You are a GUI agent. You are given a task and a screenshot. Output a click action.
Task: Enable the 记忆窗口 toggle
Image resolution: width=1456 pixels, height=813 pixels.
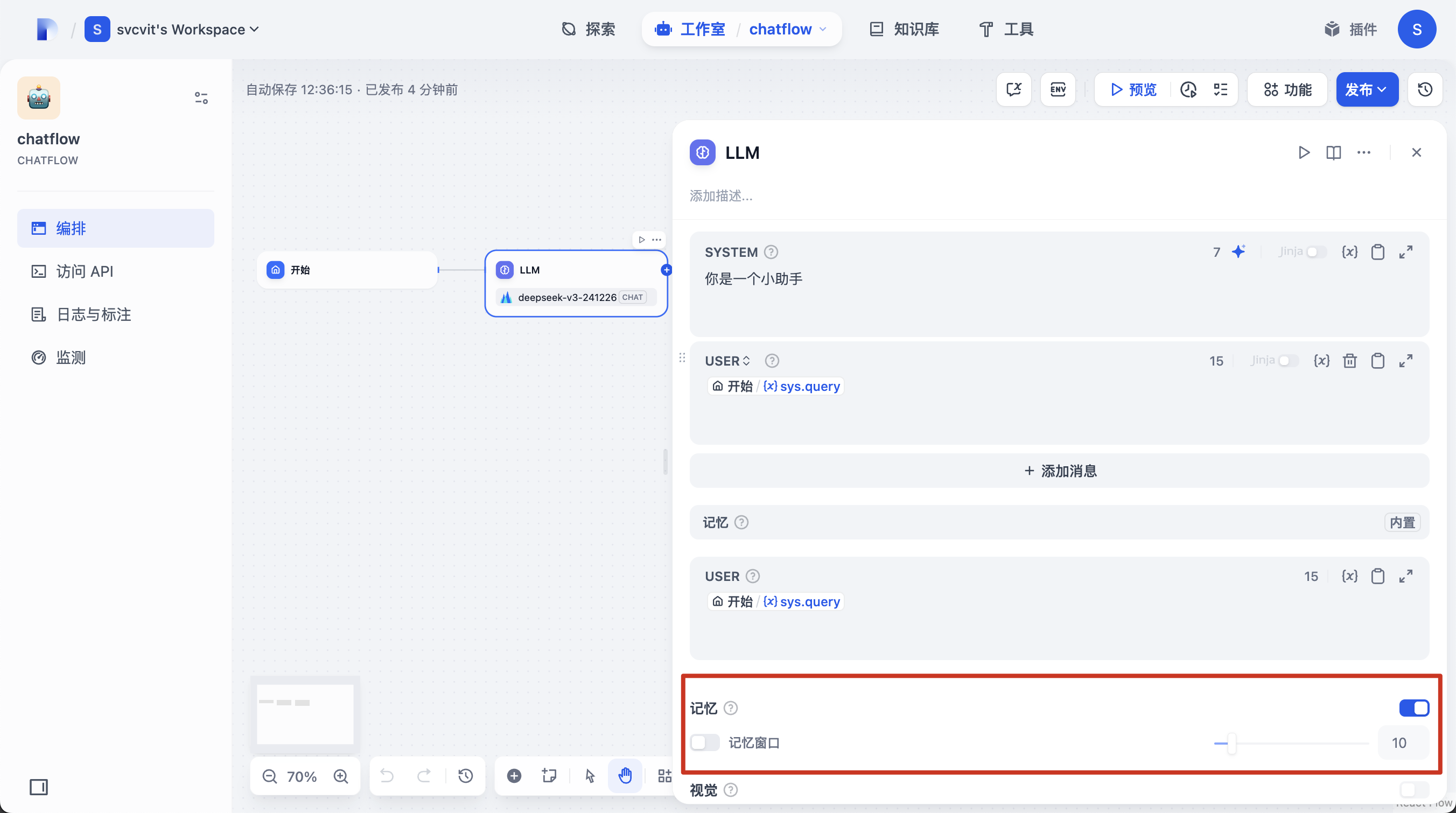tap(705, 743)
